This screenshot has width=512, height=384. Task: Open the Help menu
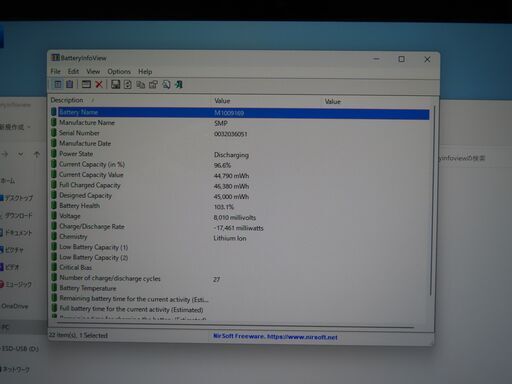tap(145, 72)
